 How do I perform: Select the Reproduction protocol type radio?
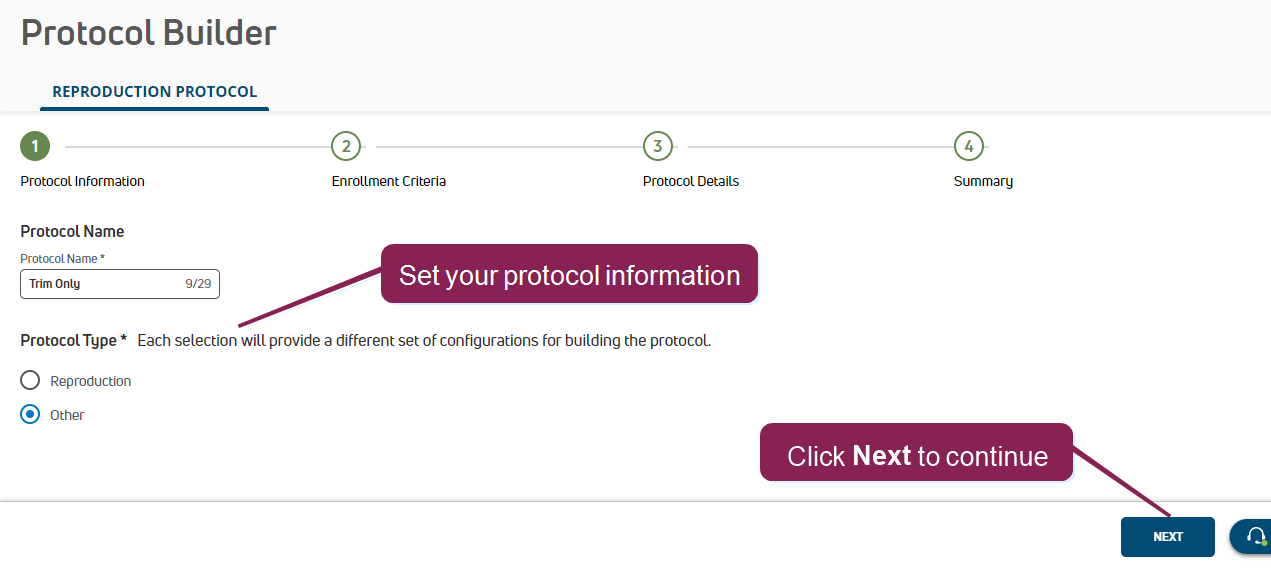(30, 381)
